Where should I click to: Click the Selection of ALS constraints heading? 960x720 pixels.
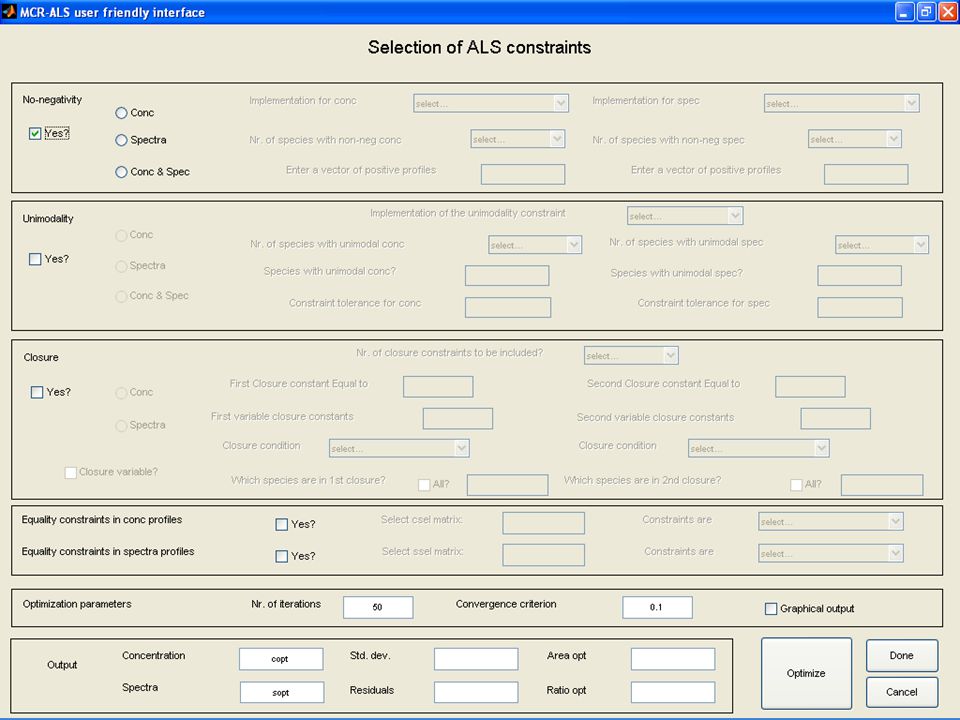[x=479, y=48]
